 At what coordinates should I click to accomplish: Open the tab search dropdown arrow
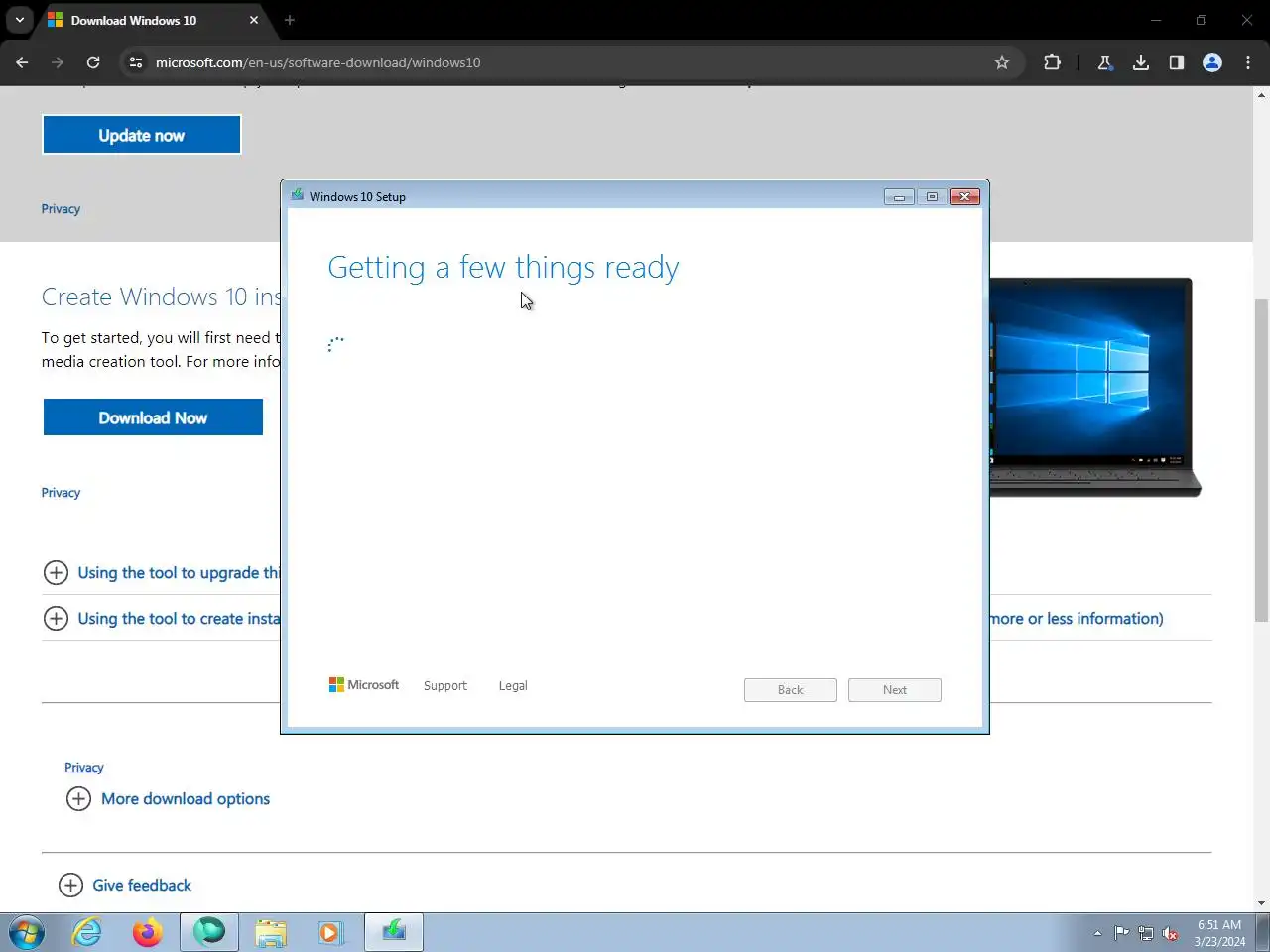(x=20, y=20)
